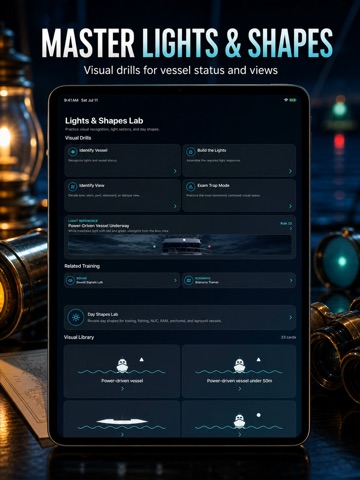
Task: Tap the flat white hull vessel illustration
Action: [122, 421]
